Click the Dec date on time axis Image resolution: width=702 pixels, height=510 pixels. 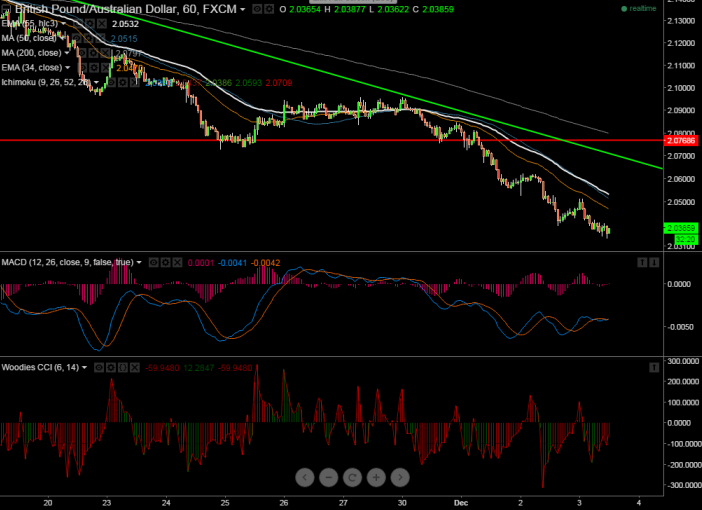point(461,502)
